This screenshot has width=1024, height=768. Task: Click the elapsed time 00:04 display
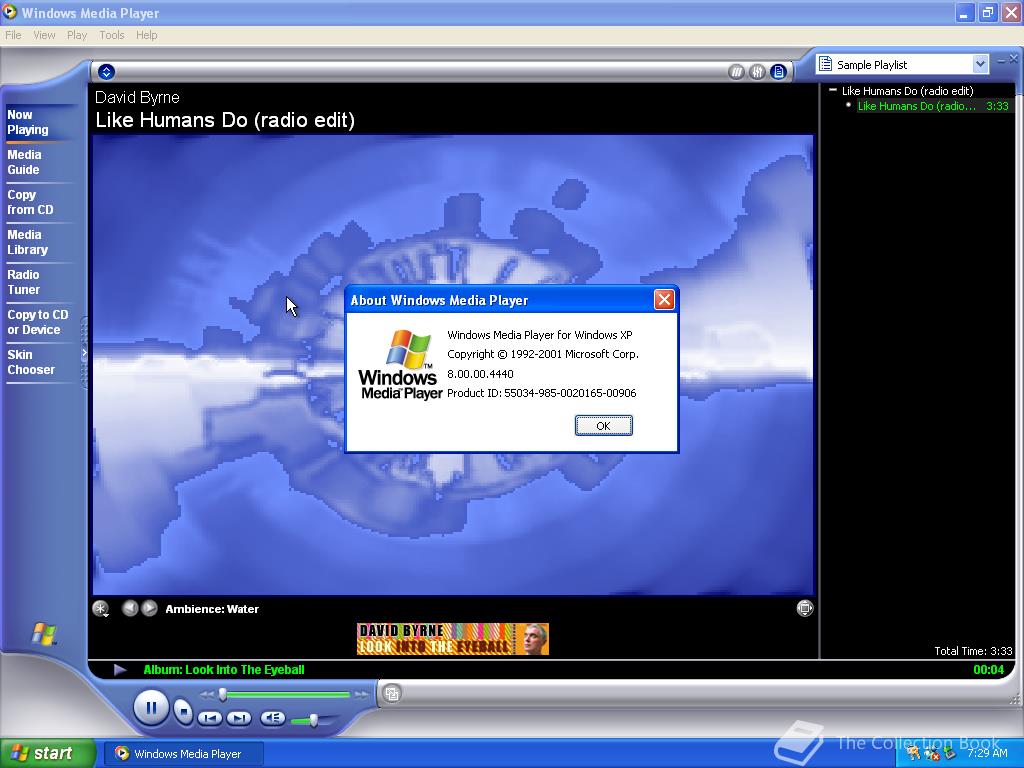tap(989, 669)
